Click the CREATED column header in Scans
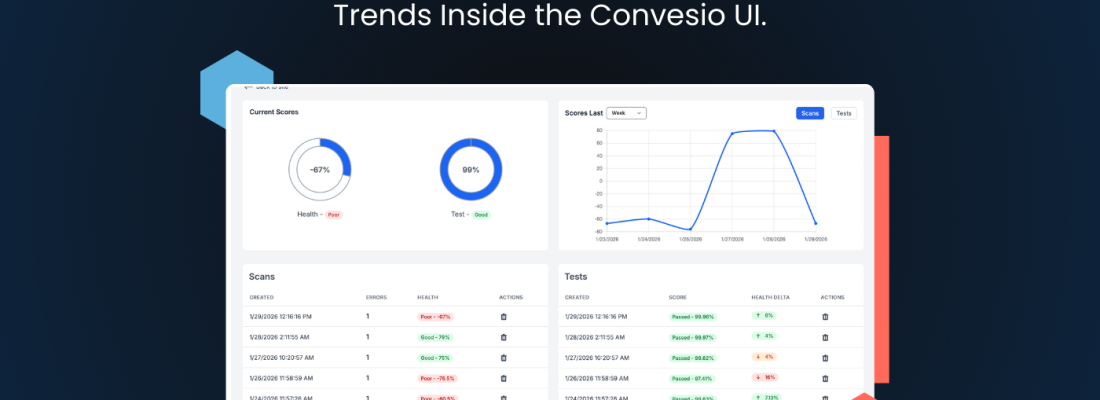The height and width of the screenshot is (400, 1100). point(262,298)
